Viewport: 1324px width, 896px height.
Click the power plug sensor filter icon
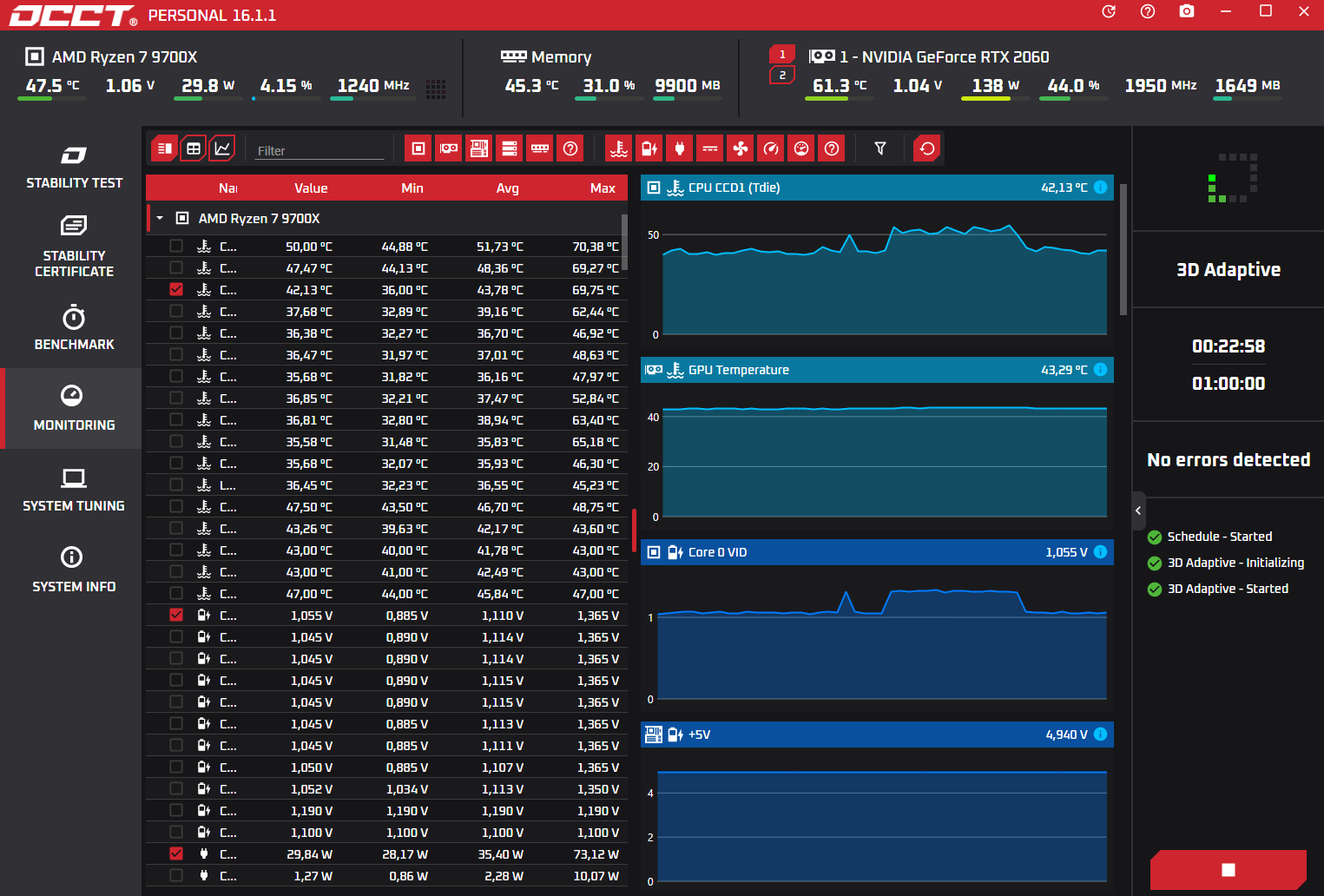[x=679, y=148]
